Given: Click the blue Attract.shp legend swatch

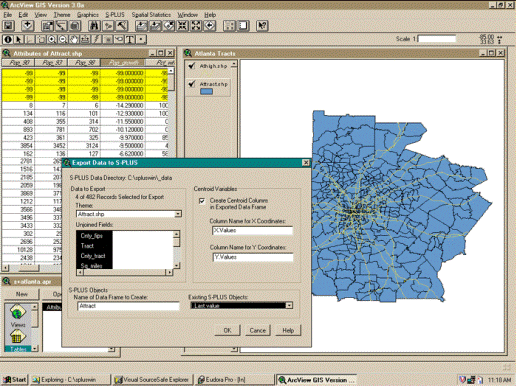Looking at the screenshot, I should [x=206, y=91].
